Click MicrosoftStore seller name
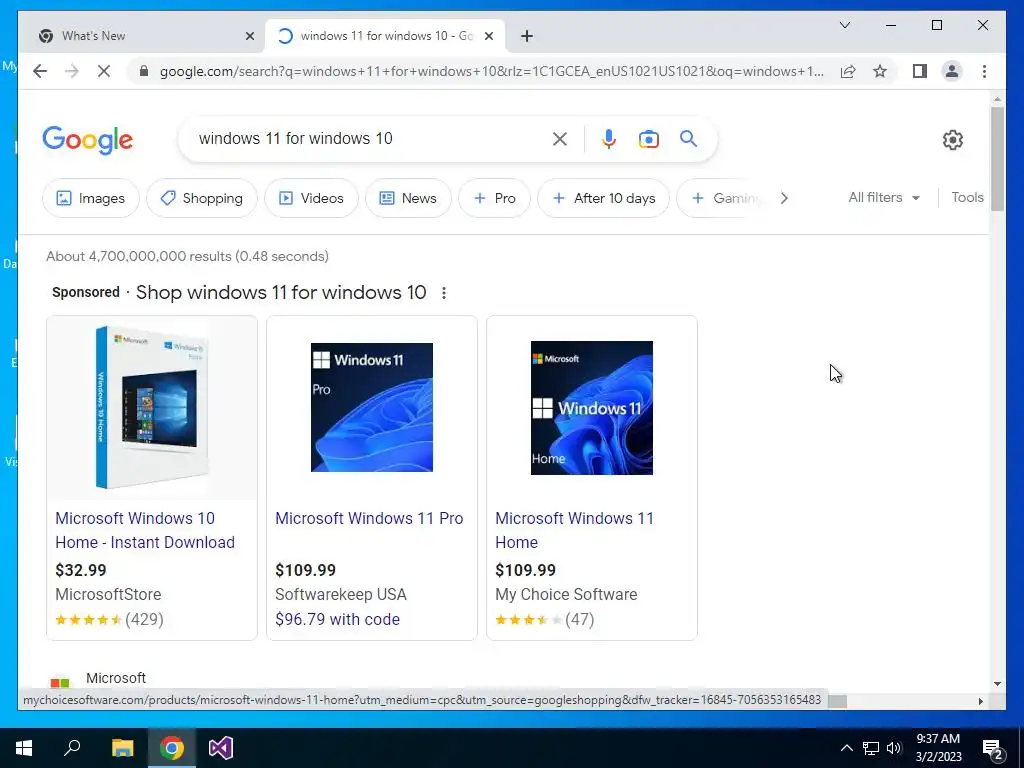The width and height of the screenshot is (1024, 768). 108,594
